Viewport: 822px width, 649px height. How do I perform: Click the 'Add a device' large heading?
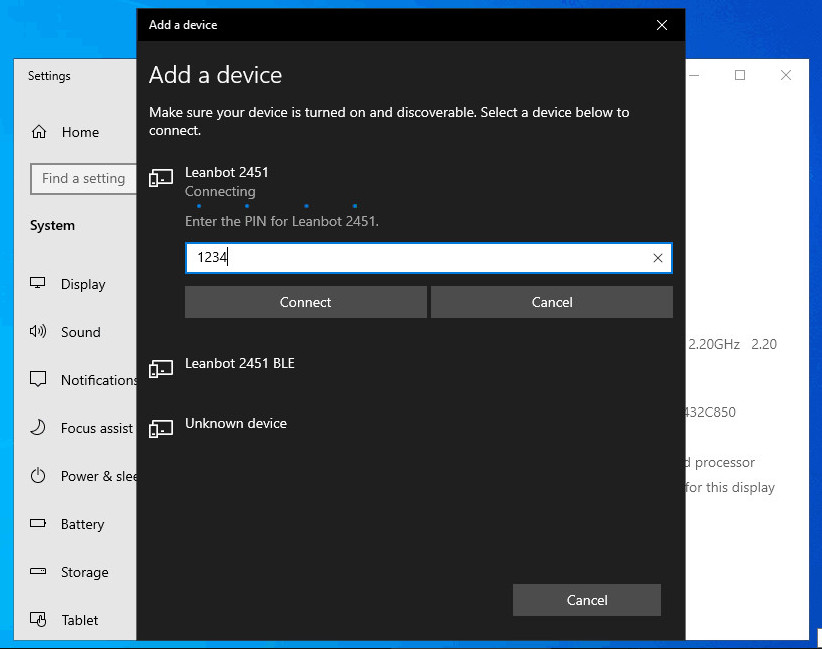(215, 75)
